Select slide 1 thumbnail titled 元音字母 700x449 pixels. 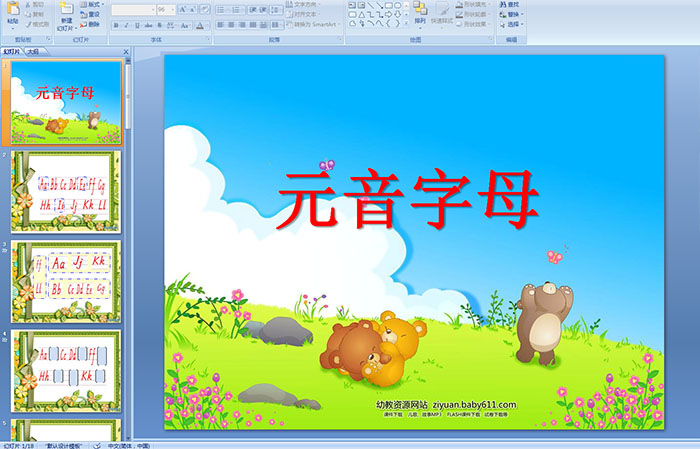pos(66,103)
